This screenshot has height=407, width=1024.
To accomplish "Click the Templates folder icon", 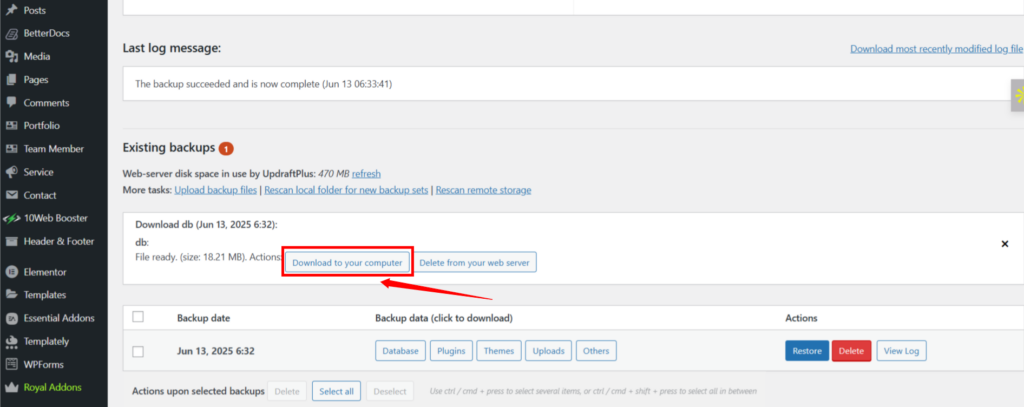I will pos(11,295).
